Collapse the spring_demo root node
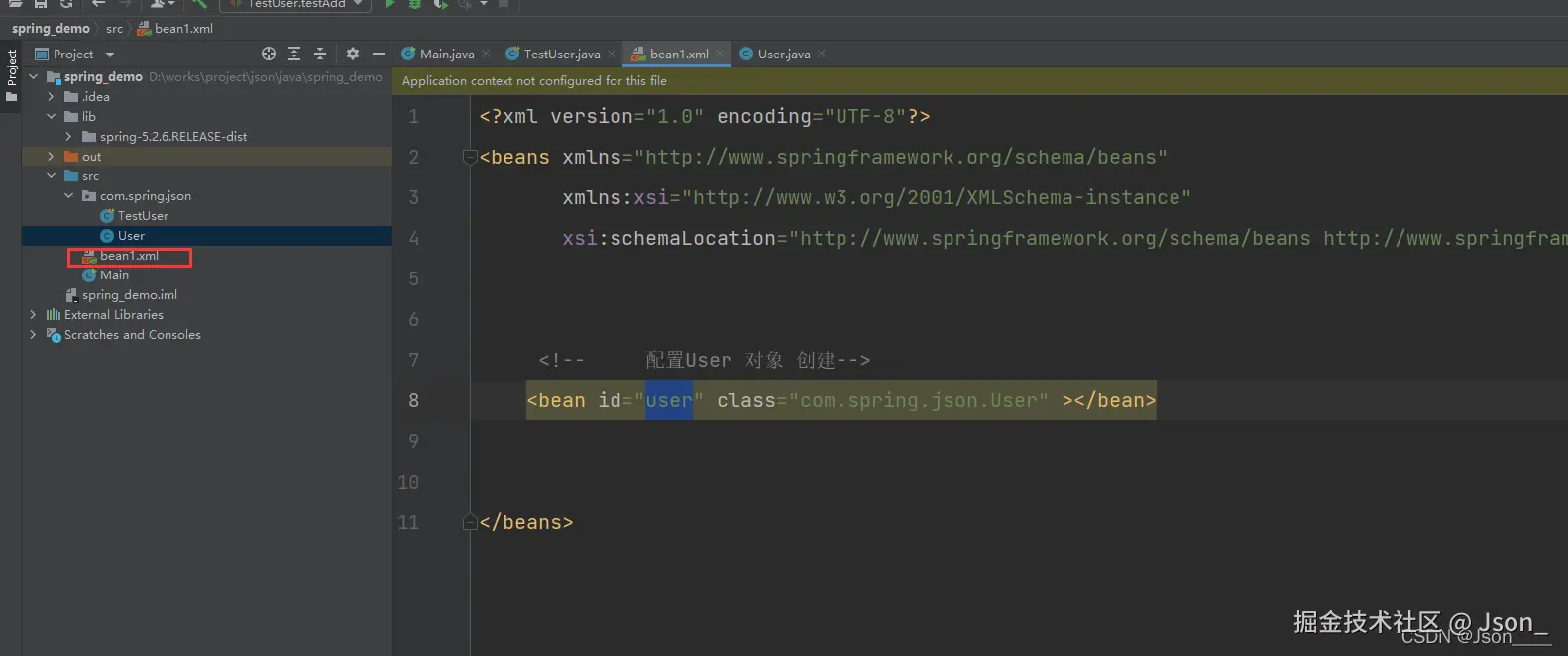The image size is (1568, 656). pyautogui.click(x=34, y=76)
